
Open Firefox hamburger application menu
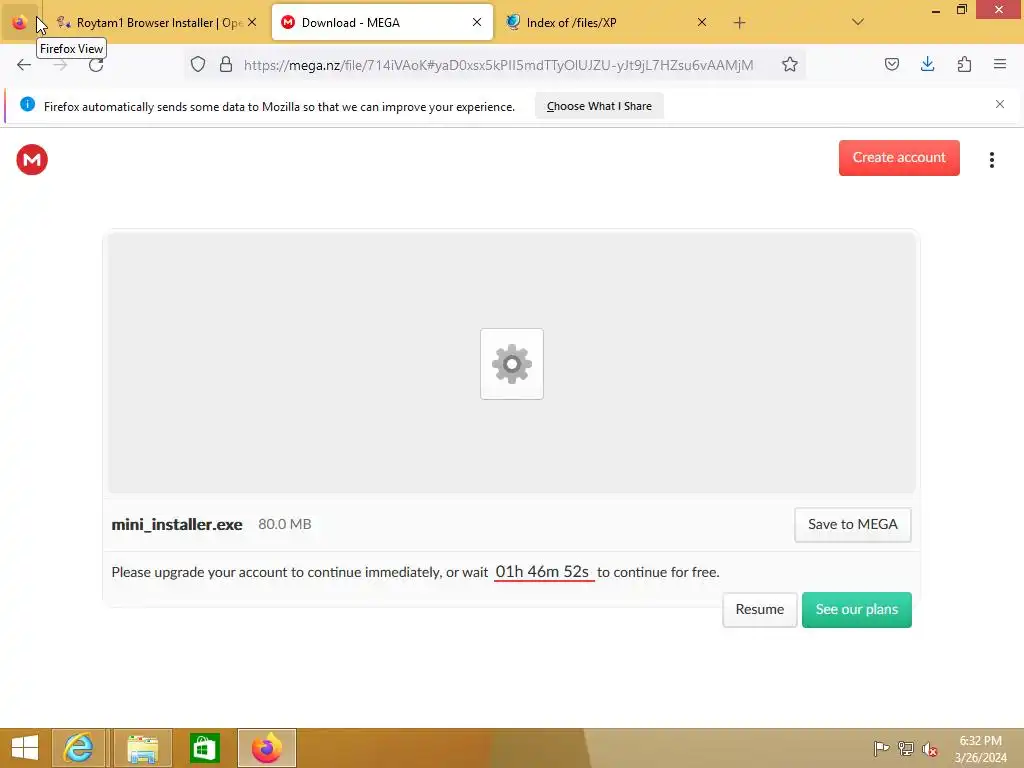click(999, 65)
